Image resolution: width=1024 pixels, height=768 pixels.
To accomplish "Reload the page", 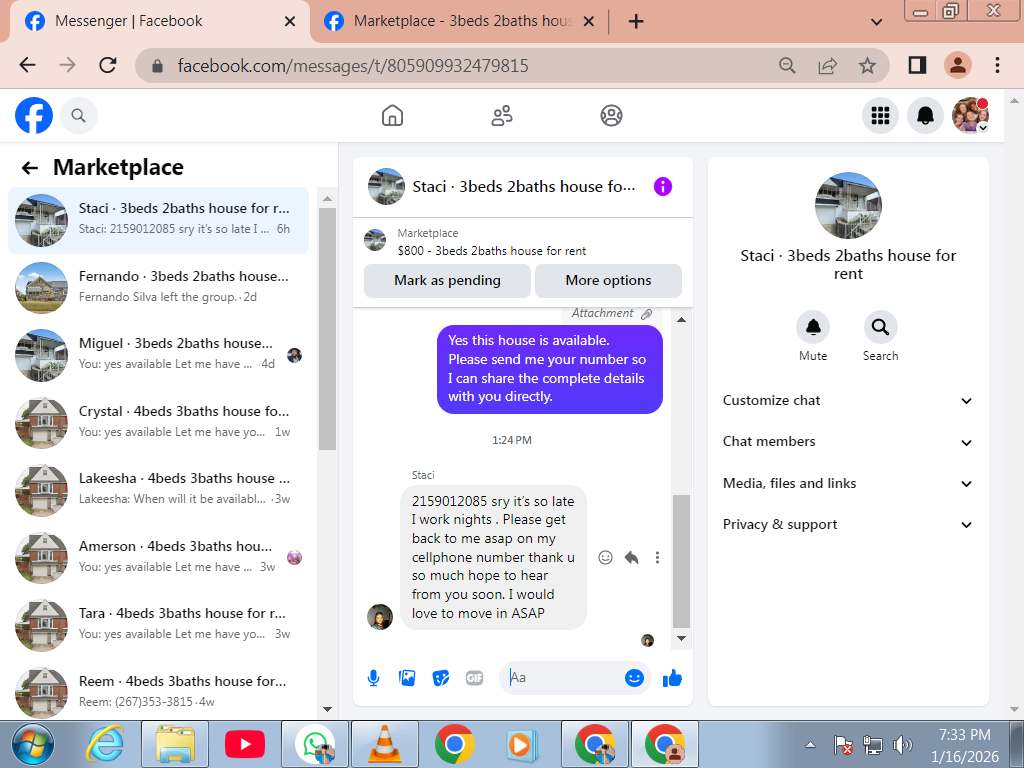I will [108, 65].
